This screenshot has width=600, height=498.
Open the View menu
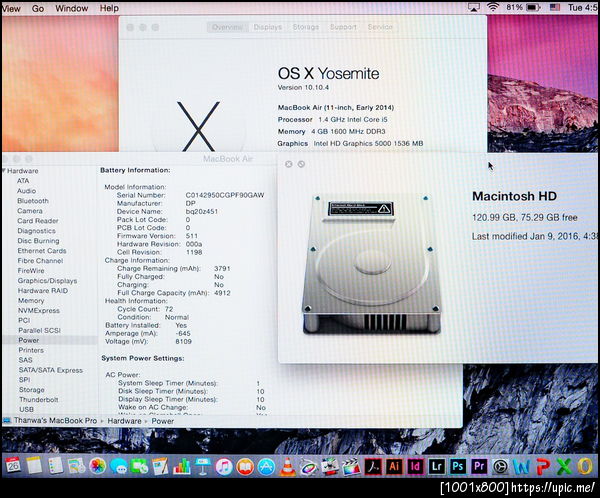coord(11,8)
